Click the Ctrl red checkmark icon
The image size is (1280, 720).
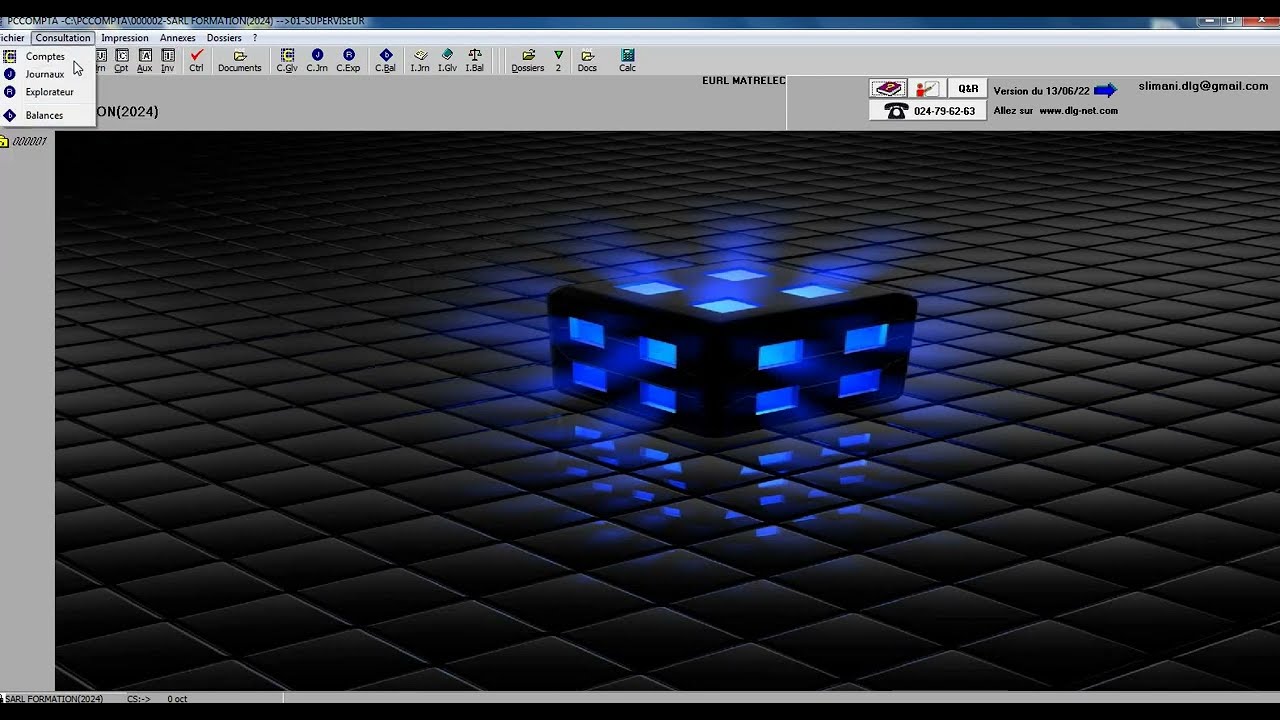(x=196, y=61)
